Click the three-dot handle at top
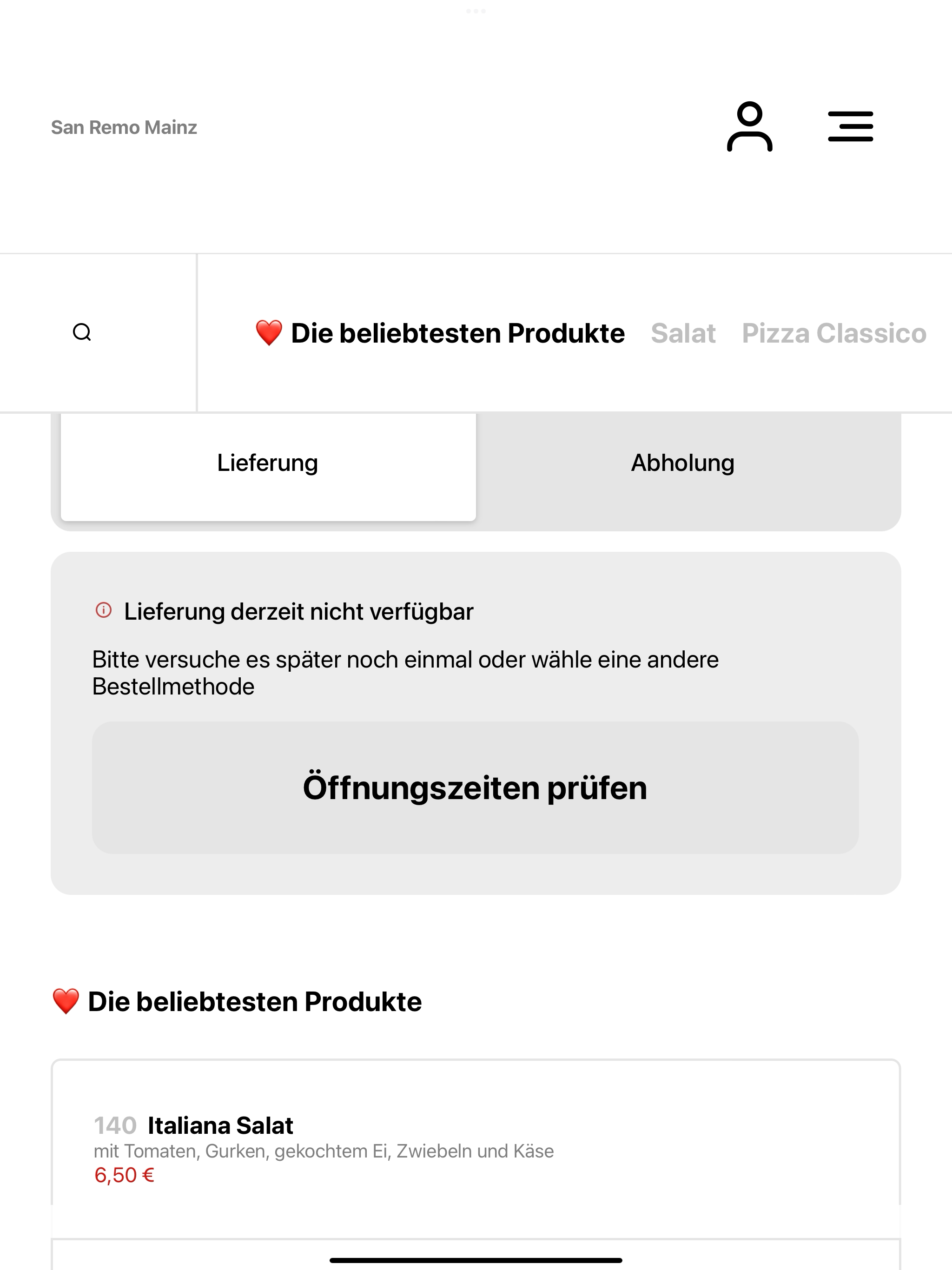952x1270 pixels. (x=476, y=11)
